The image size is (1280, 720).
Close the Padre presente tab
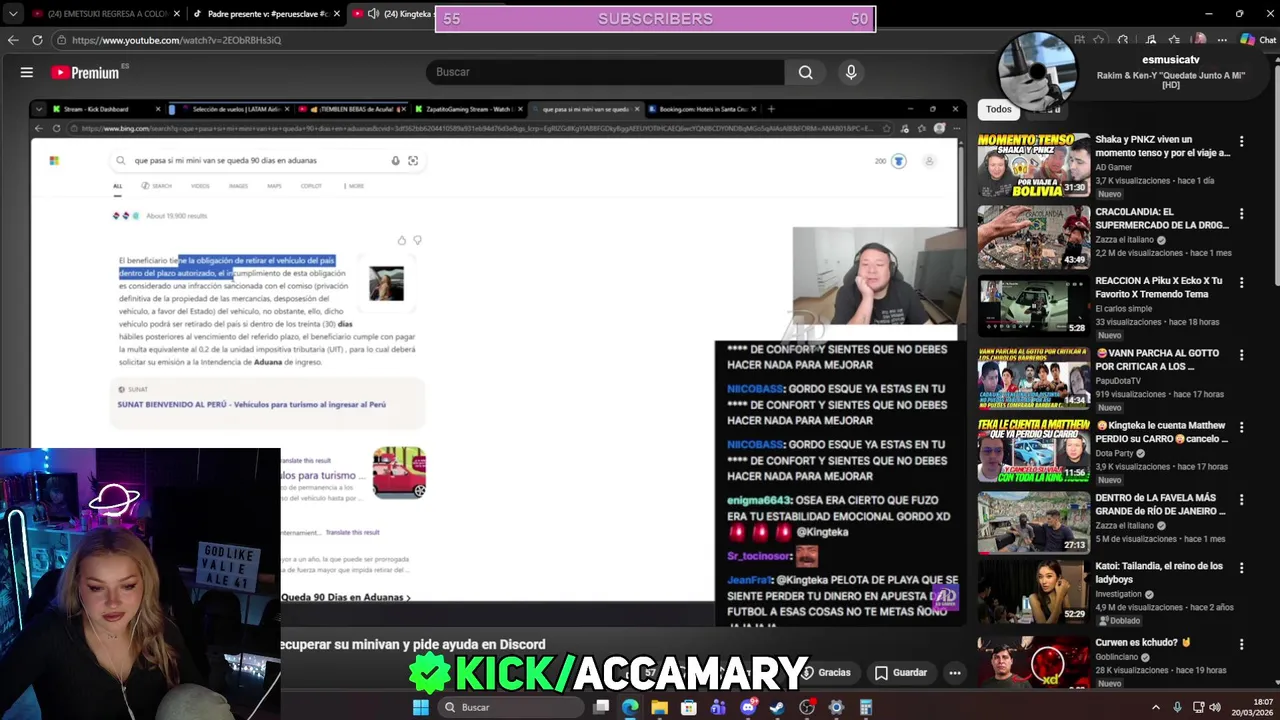pos(337,14)
